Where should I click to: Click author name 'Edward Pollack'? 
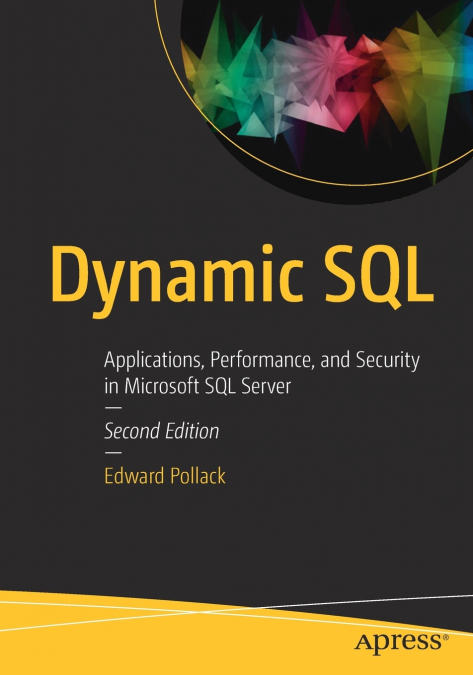(165, 476)
